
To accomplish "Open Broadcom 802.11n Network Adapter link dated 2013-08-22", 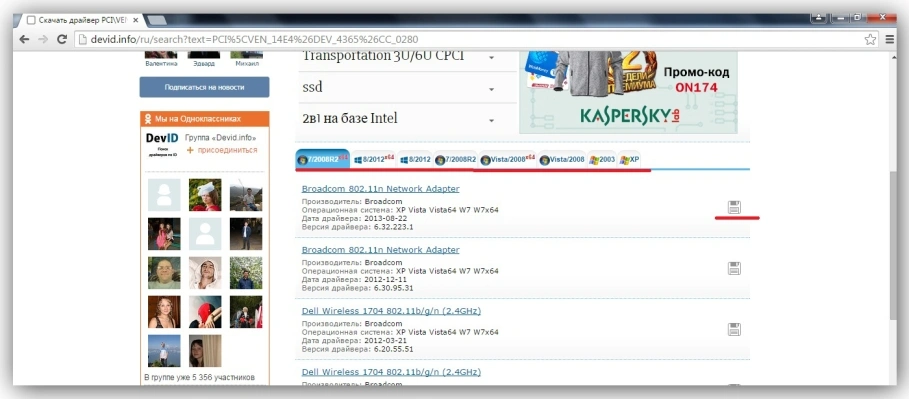I will click(x=380, y=188).
